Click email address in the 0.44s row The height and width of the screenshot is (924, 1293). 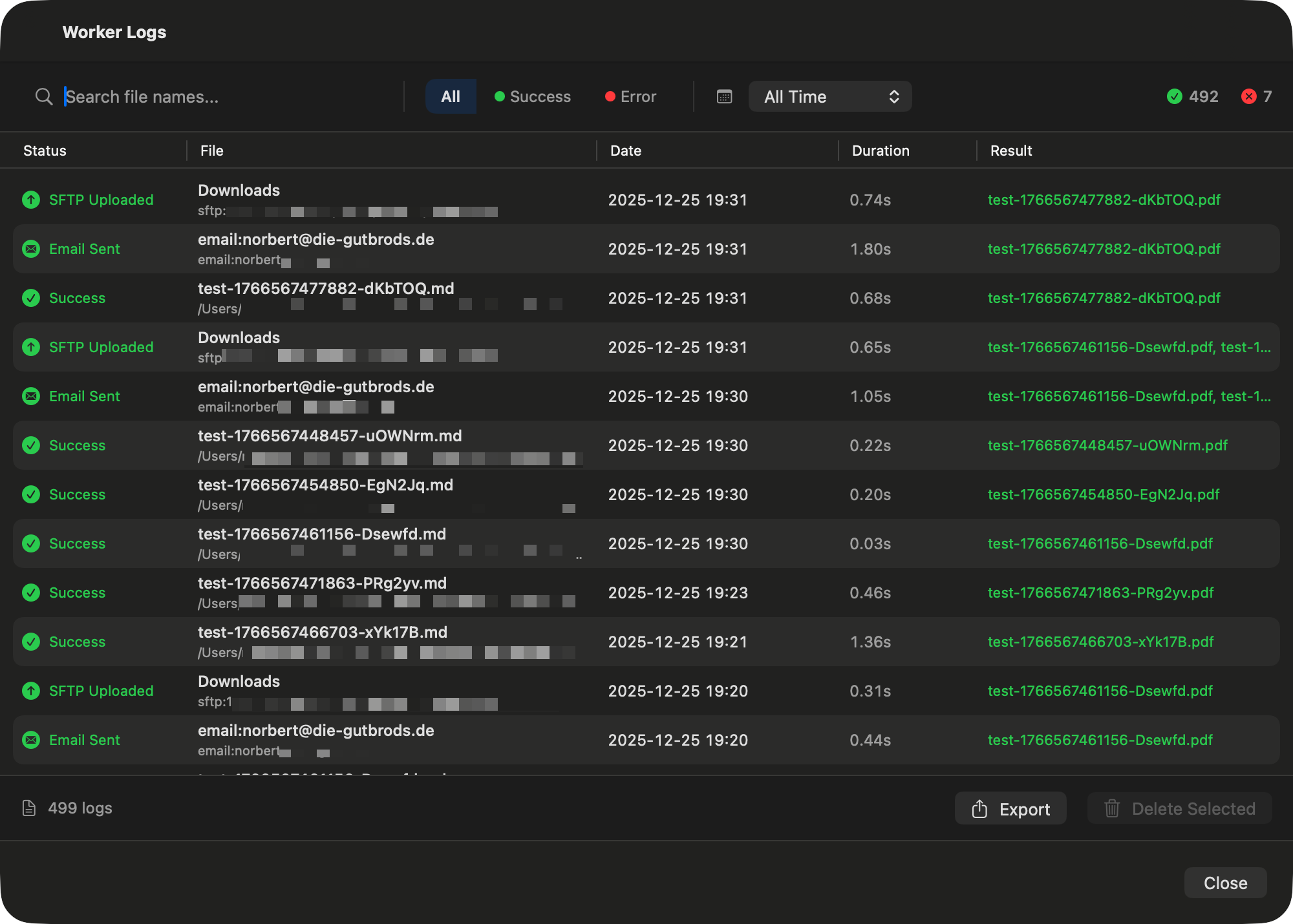click(315, 730)
